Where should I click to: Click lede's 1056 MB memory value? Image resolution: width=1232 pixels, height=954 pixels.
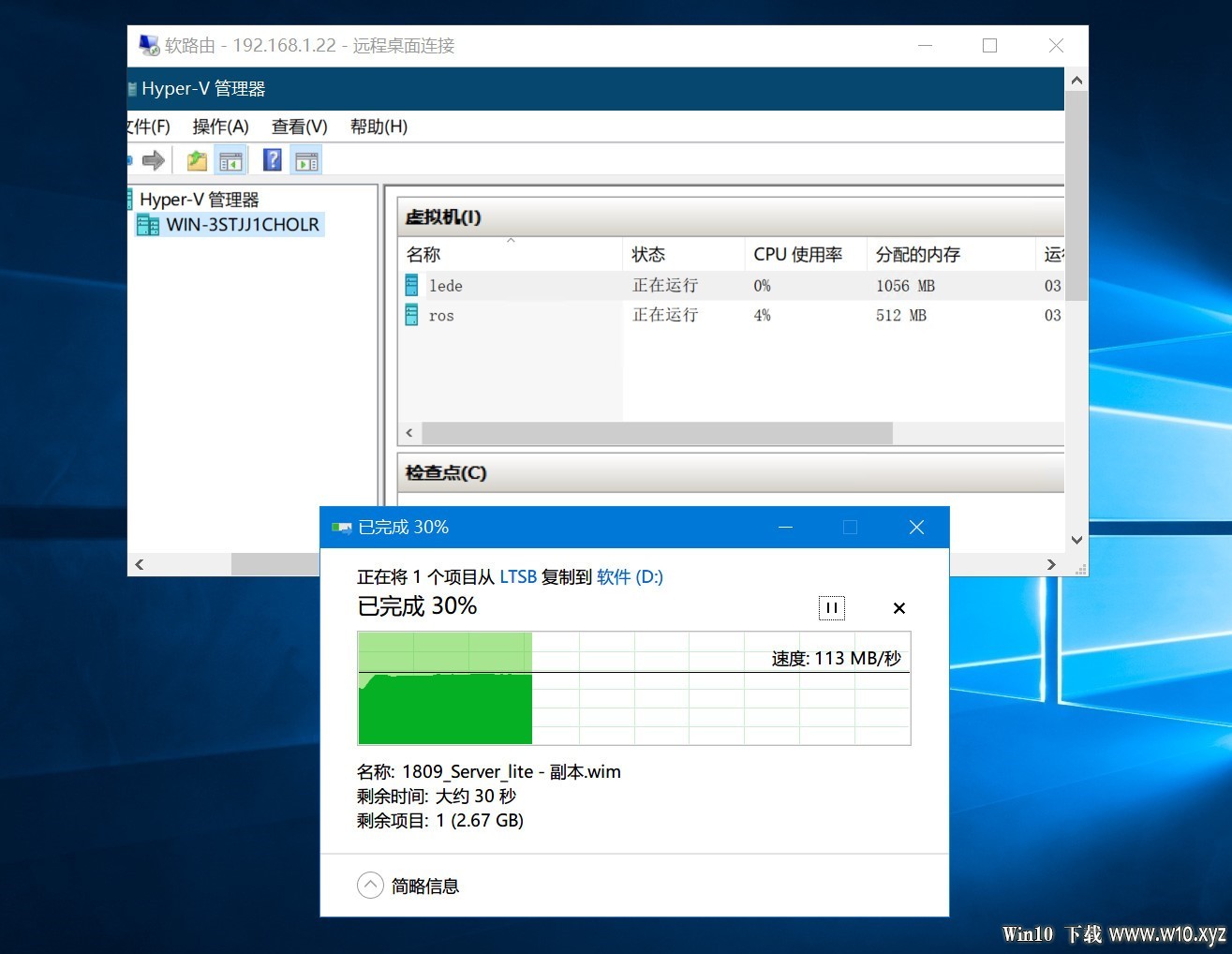pyautogui.click(x=905, y=286)
